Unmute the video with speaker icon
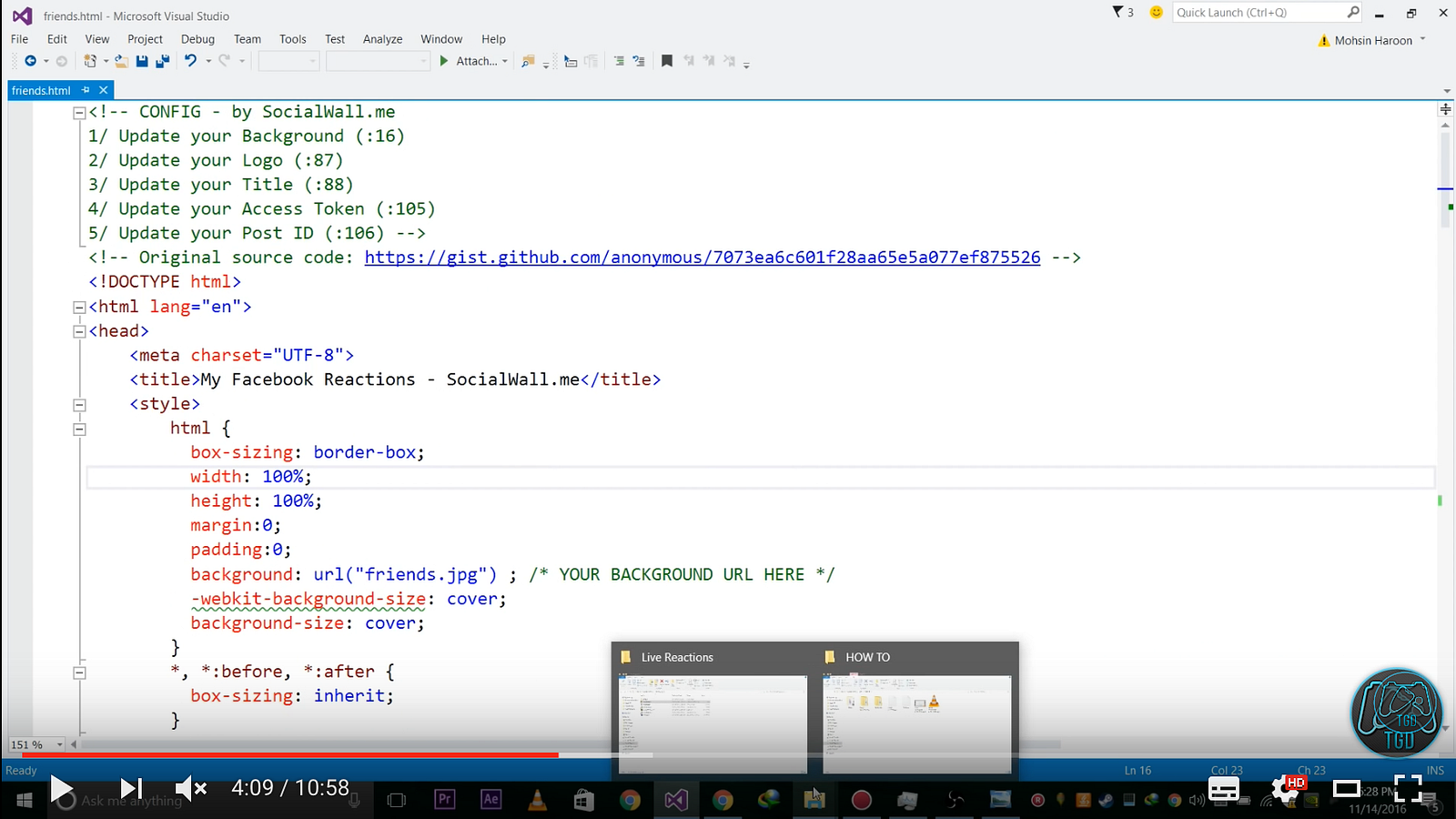The height and width of the screenshot is (819, 1456). click(x=190, y=788)
